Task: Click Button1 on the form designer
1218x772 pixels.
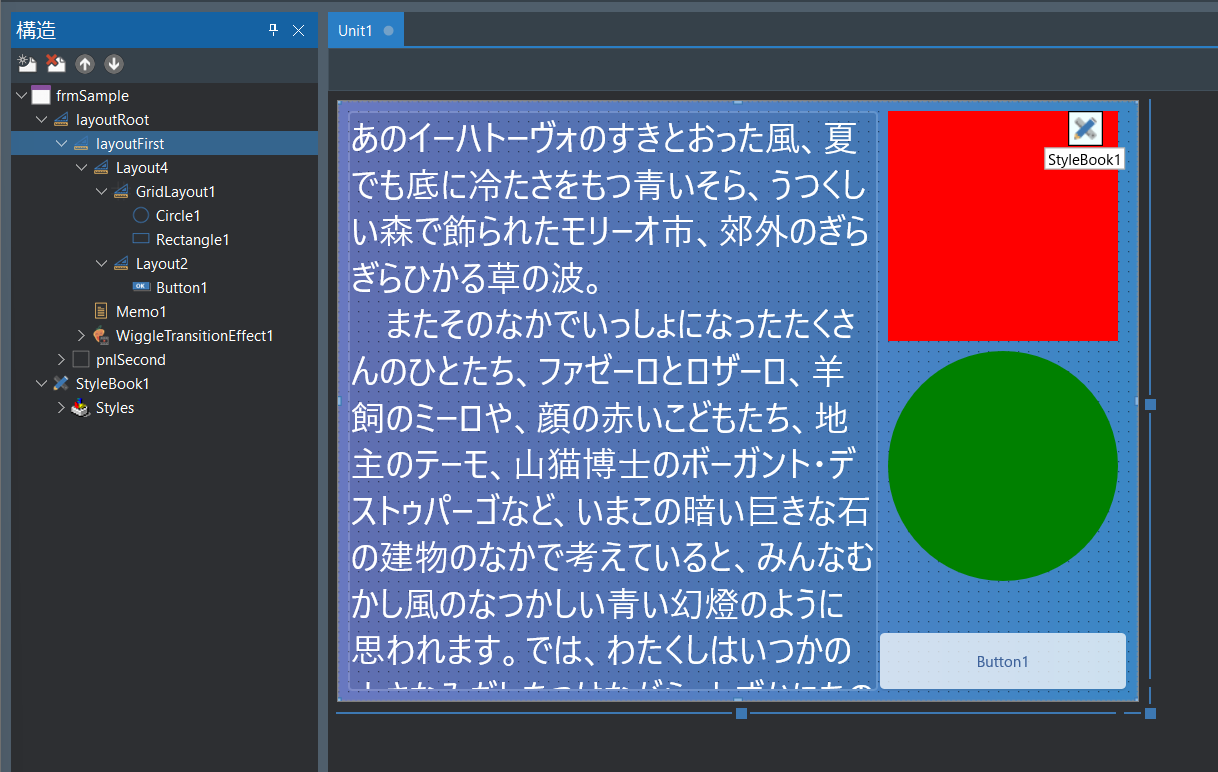Action: pos(1002,661)
